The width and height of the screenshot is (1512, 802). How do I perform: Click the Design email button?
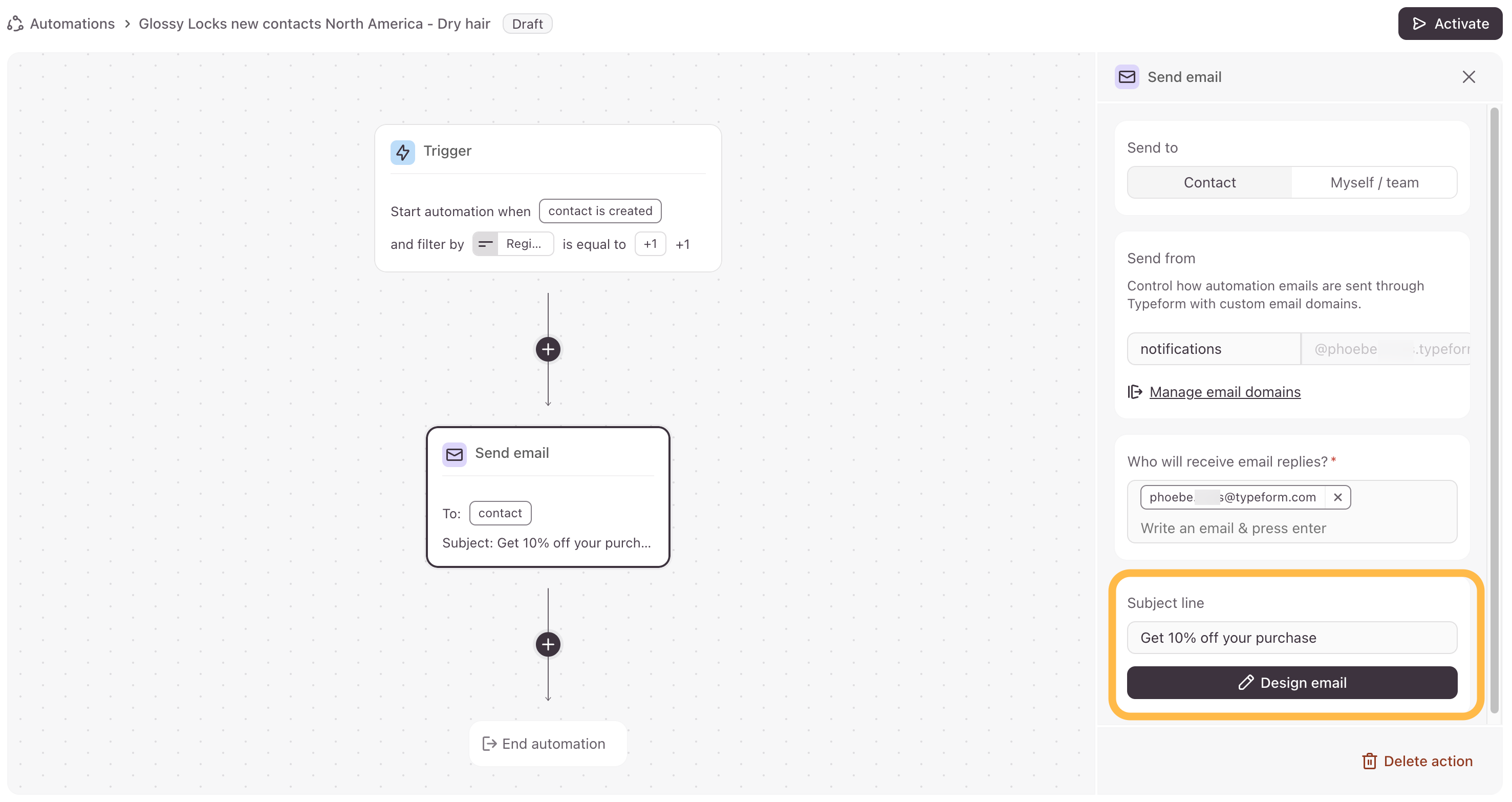tap(1291, 682)
